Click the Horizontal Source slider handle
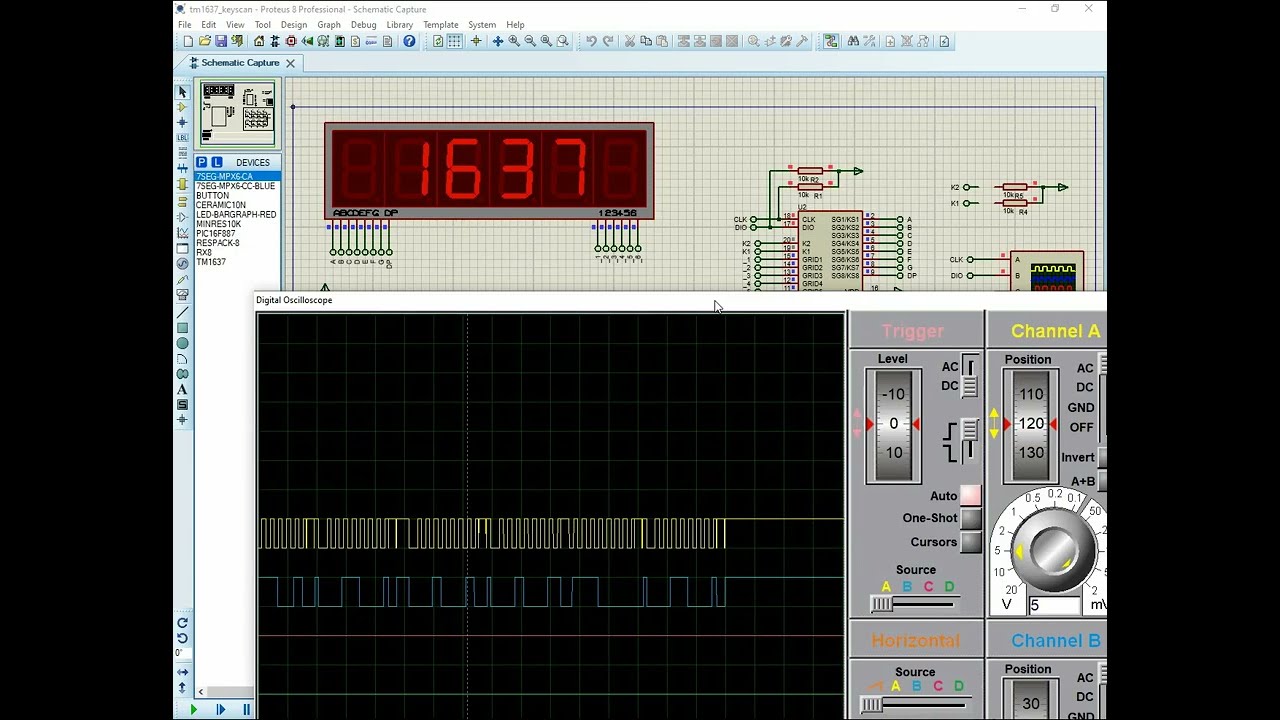 tap(872, 704)
